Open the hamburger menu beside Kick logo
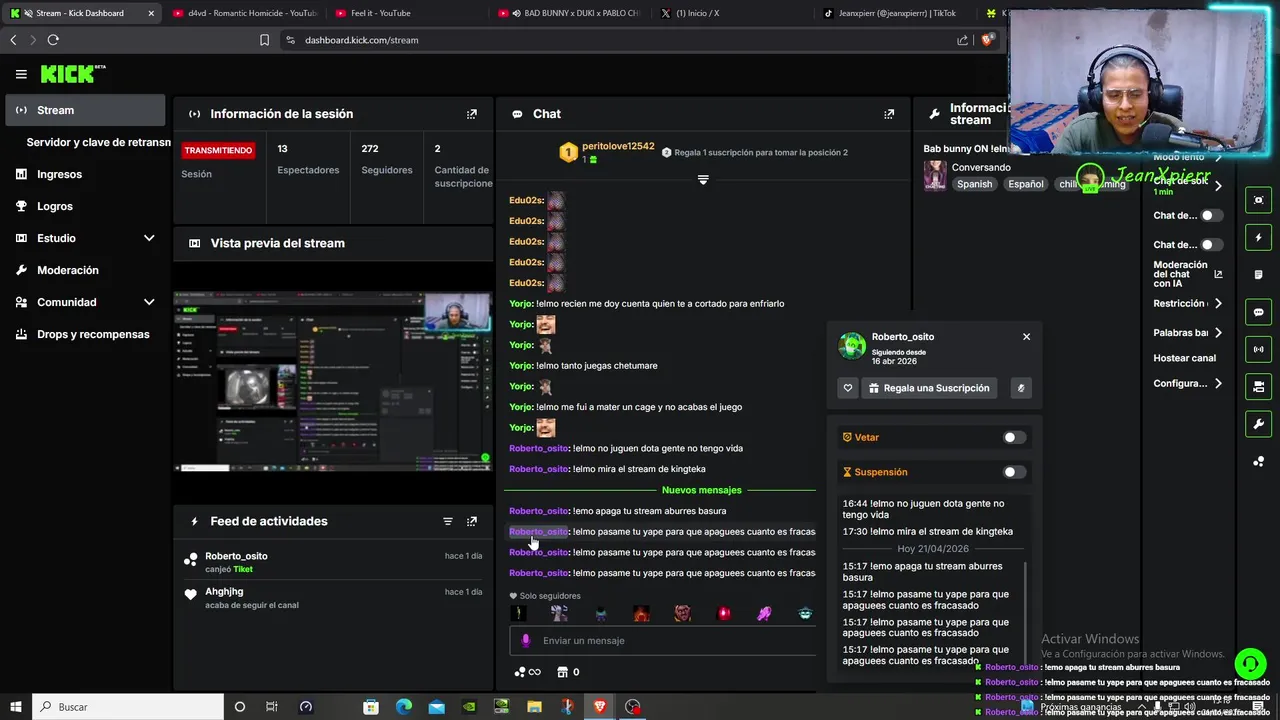 (x=21, y=74)
